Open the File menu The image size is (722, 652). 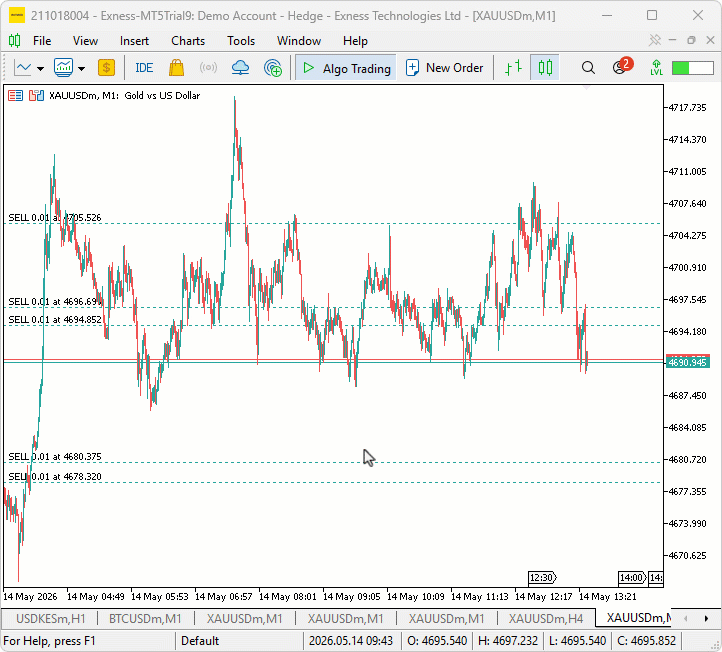(x=42, y=41)
